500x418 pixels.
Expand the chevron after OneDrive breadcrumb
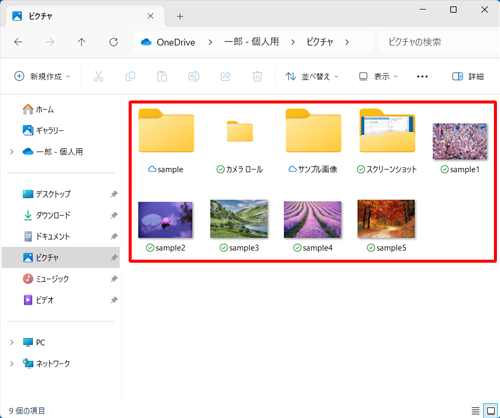coord(210,42)
